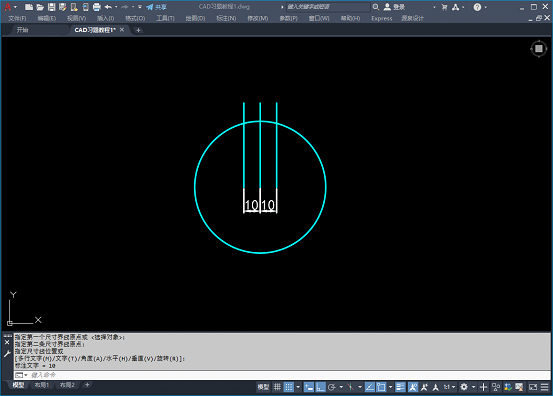
Task: Click the Plot printer icon
Action: [96, 7]
